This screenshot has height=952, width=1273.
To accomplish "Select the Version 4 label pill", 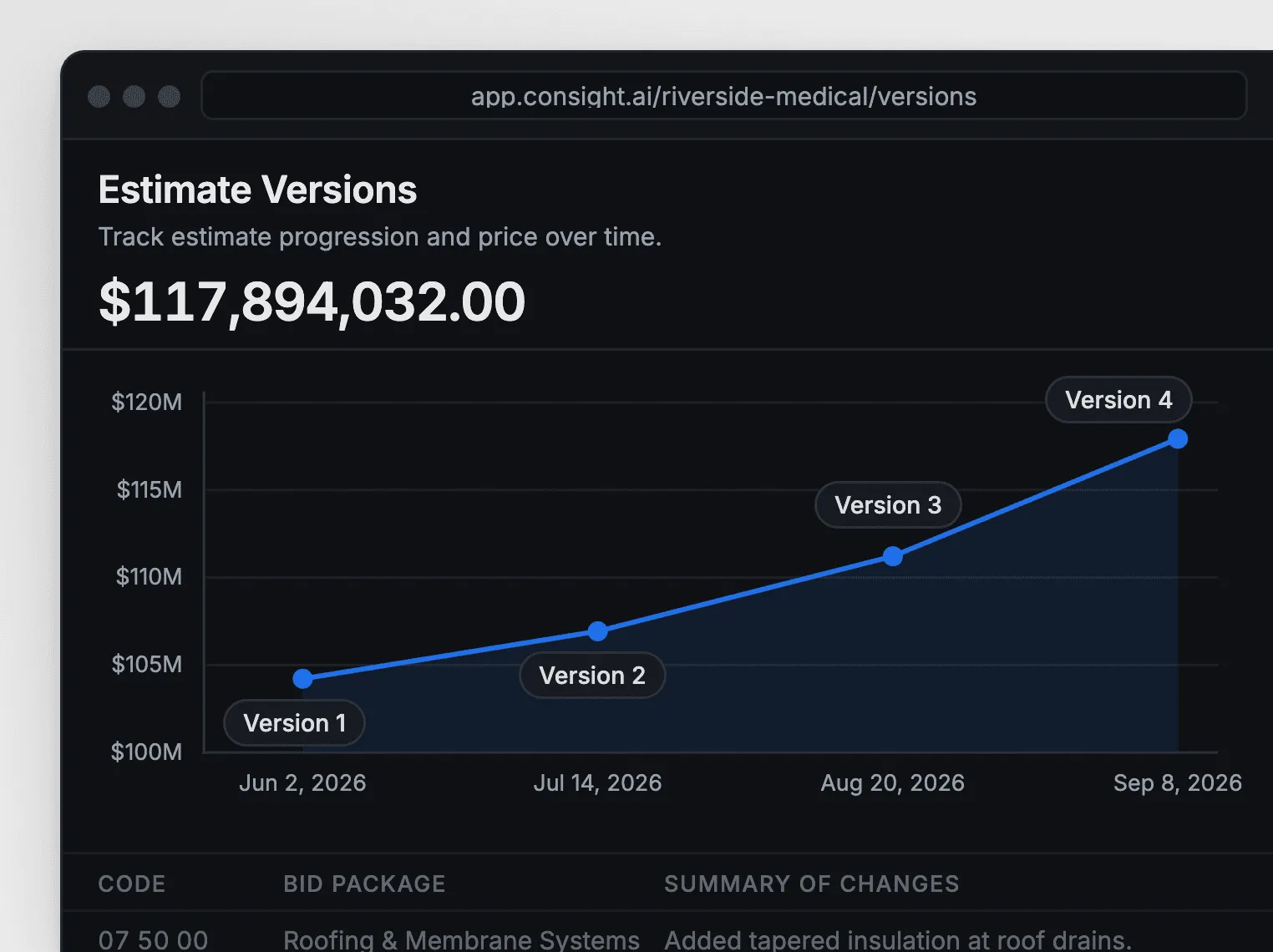I will coord(1118,399).
